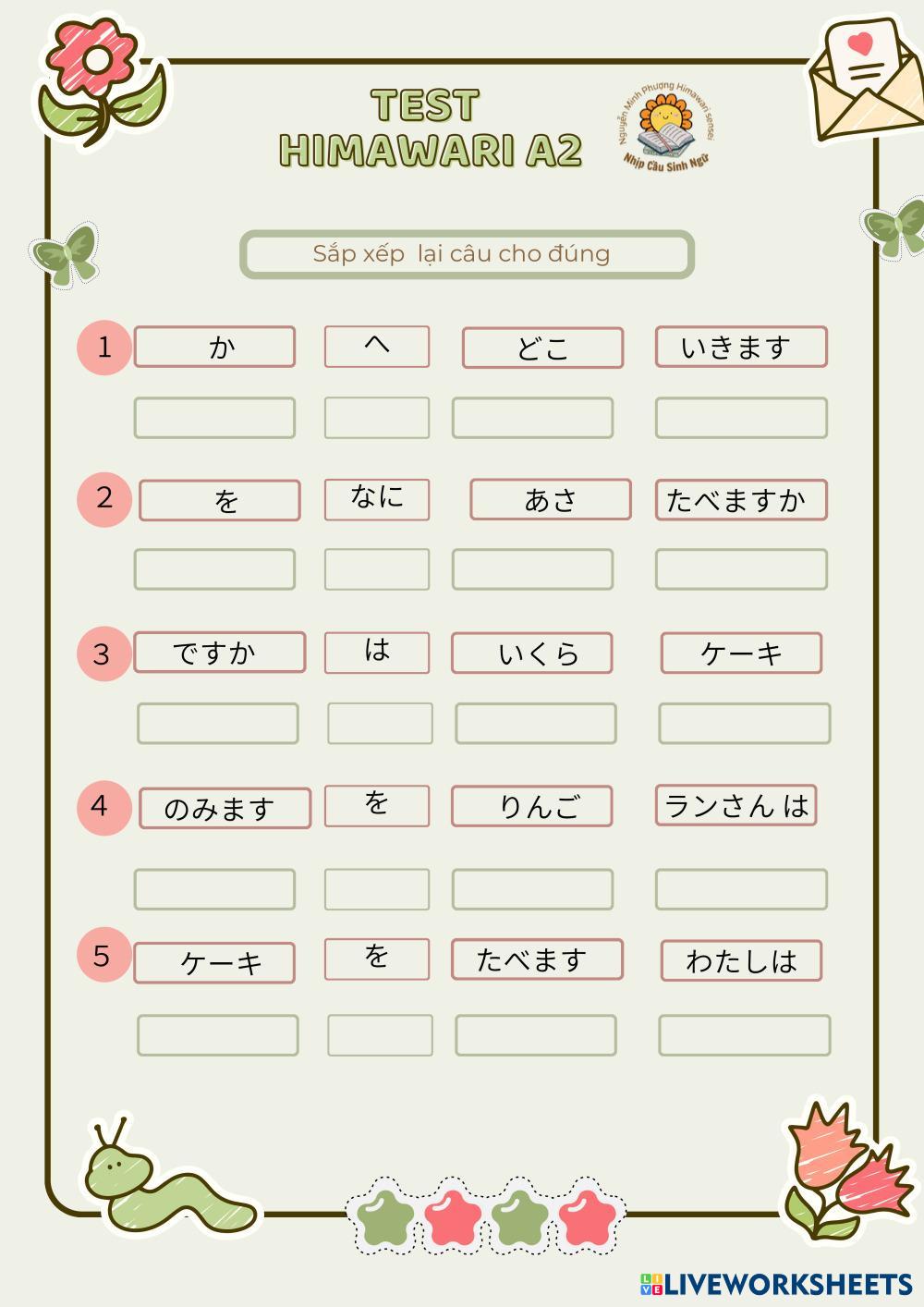924x1307 pixels.
Task: Click first answer box under question 5
Action: 218,1035
